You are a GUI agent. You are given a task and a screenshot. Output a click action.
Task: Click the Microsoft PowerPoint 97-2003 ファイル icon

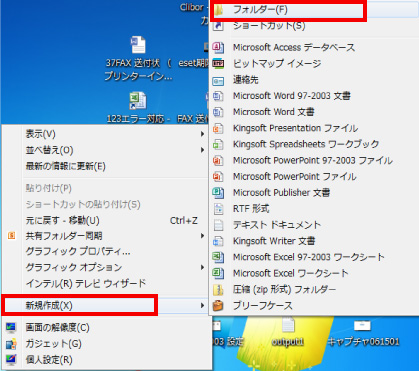(218, 160)
